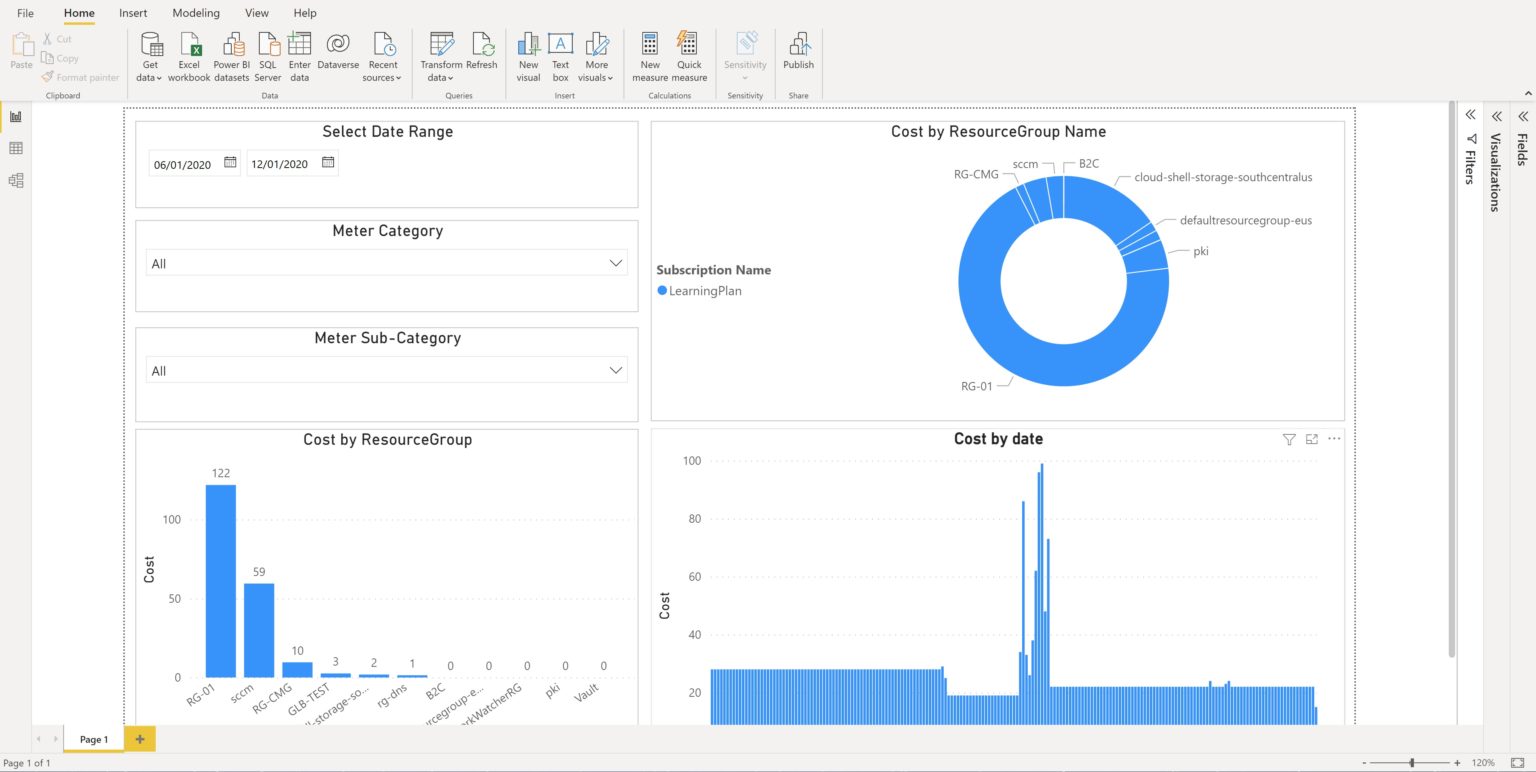Open the Get data dropdown
The width and height of the screenshot is (1536, 772).
(x=150, y=57)
